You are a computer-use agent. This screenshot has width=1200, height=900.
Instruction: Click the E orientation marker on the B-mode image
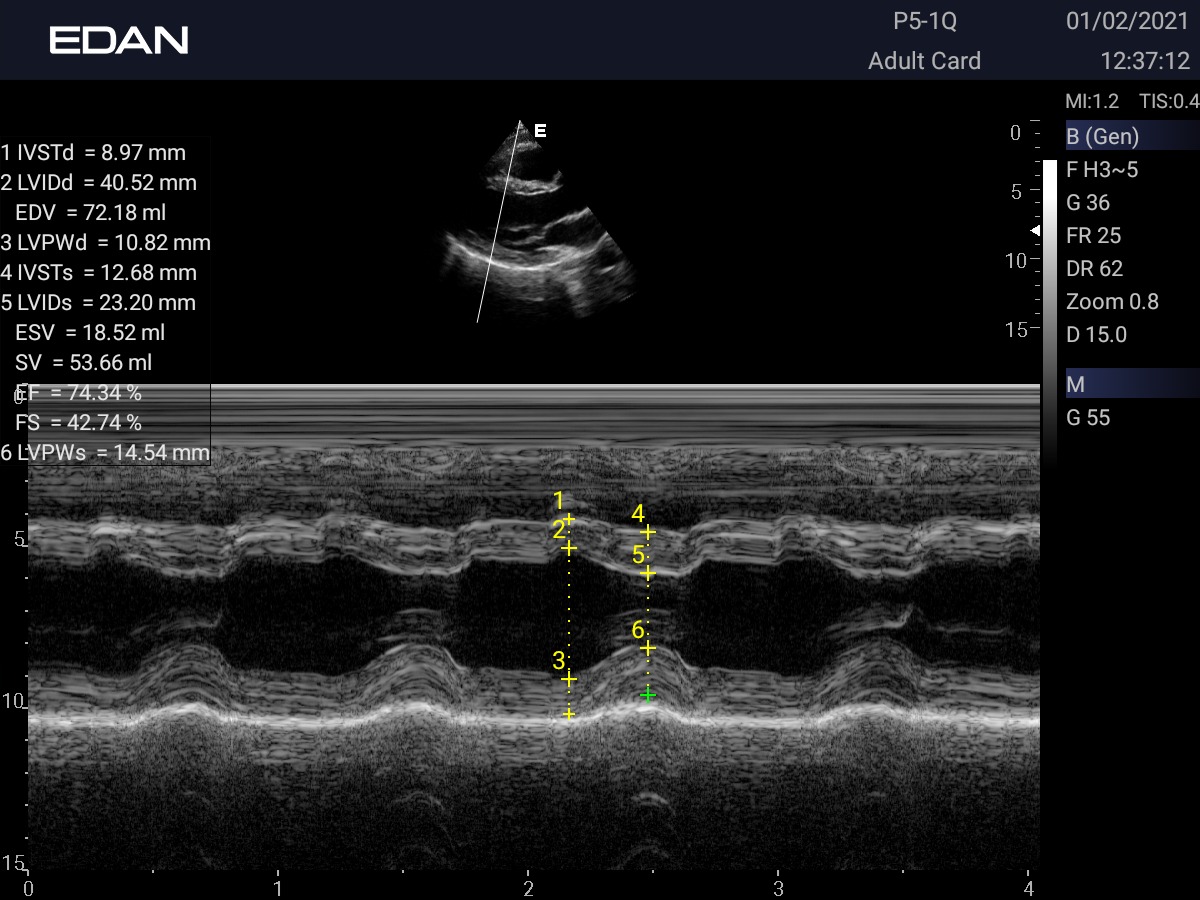540,131
